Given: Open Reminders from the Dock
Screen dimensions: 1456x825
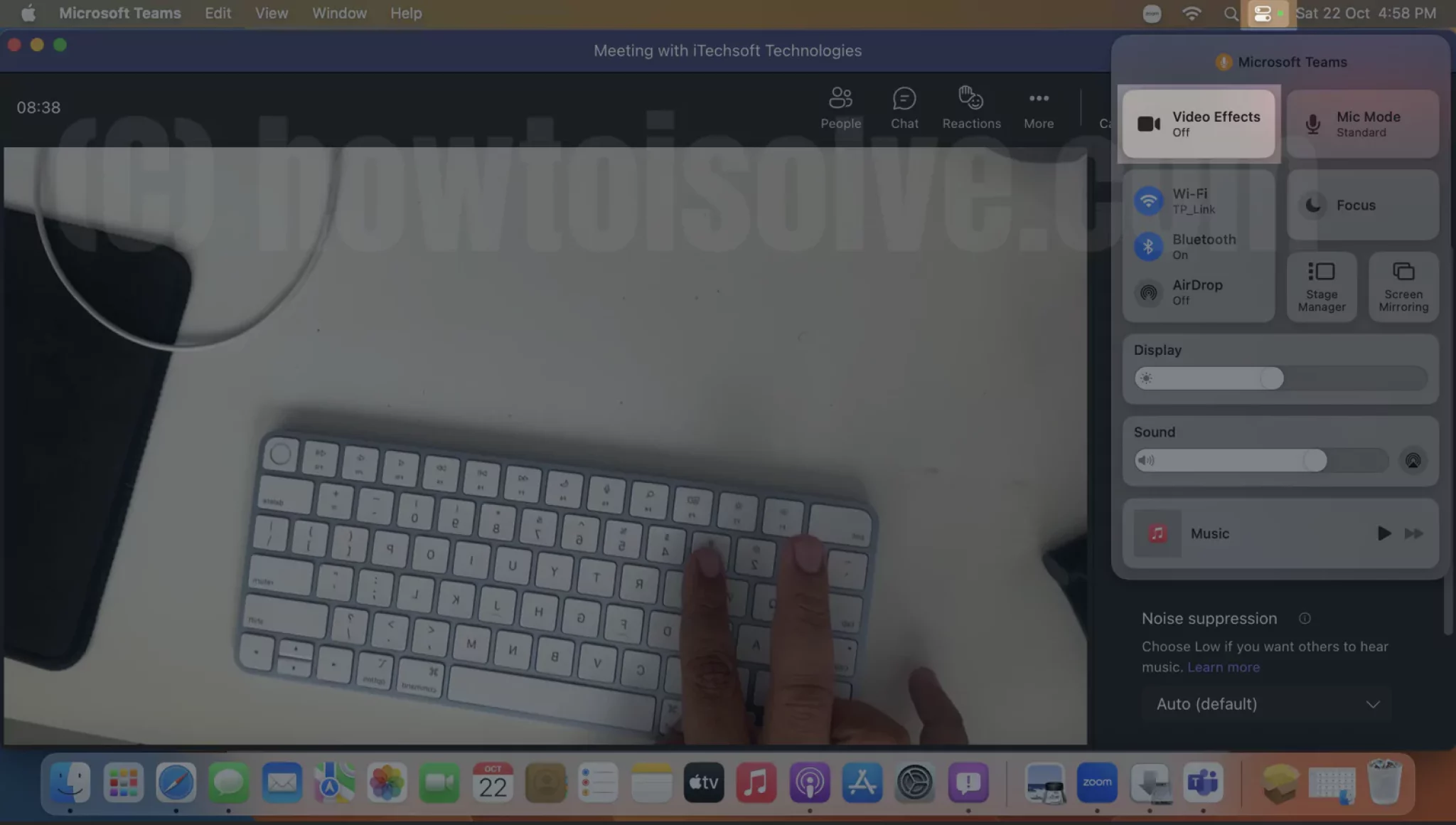Looking at the screenshot, I should (598, 783).
